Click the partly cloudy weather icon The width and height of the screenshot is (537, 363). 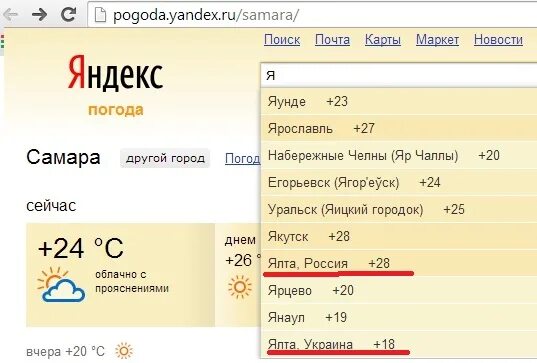tap(61, 285)
